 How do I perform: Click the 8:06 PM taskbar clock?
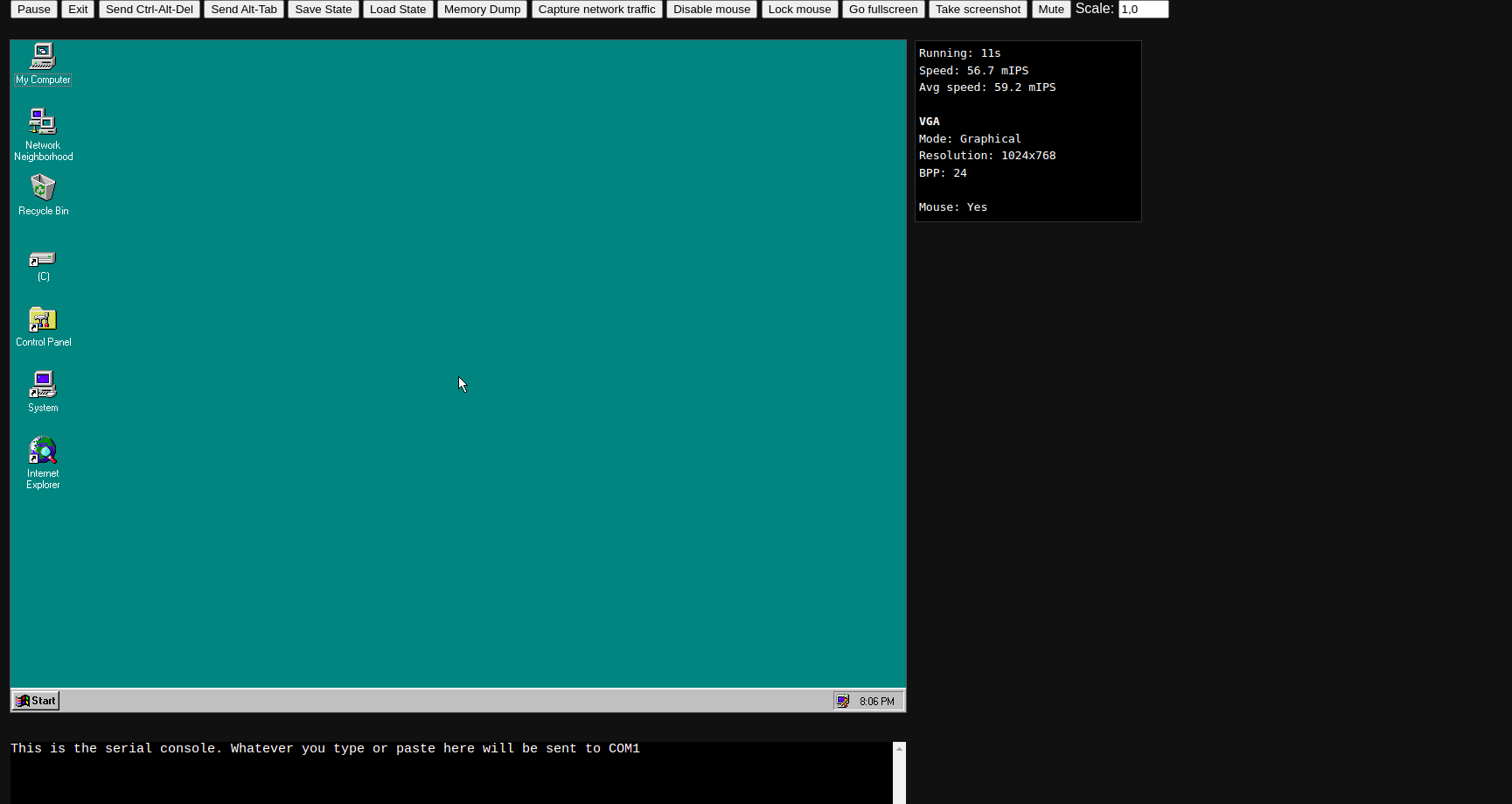(876, 702)
